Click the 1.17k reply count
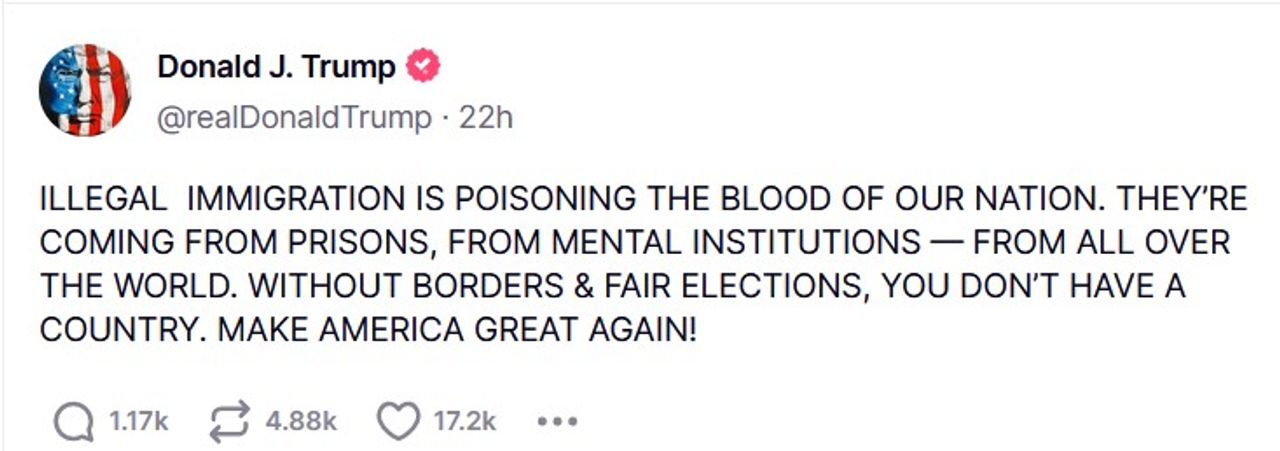Screen dimensions: 1280x451 coord(138,422)
